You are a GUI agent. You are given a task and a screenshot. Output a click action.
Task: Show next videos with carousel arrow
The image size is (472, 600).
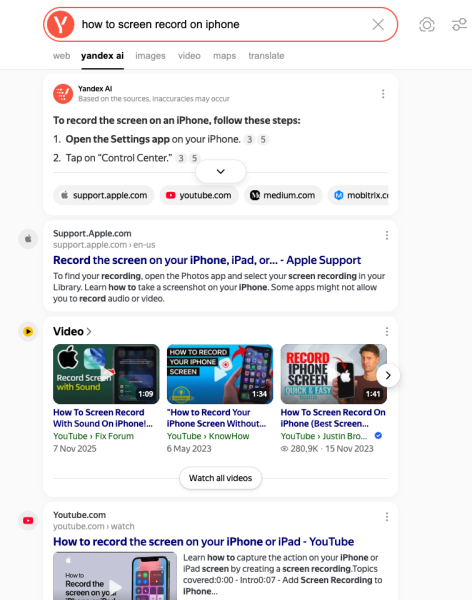point(388,375)
